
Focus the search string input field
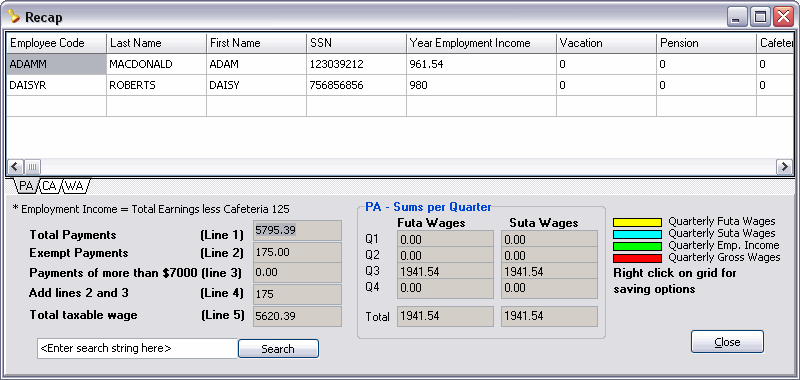click(137, 349)
